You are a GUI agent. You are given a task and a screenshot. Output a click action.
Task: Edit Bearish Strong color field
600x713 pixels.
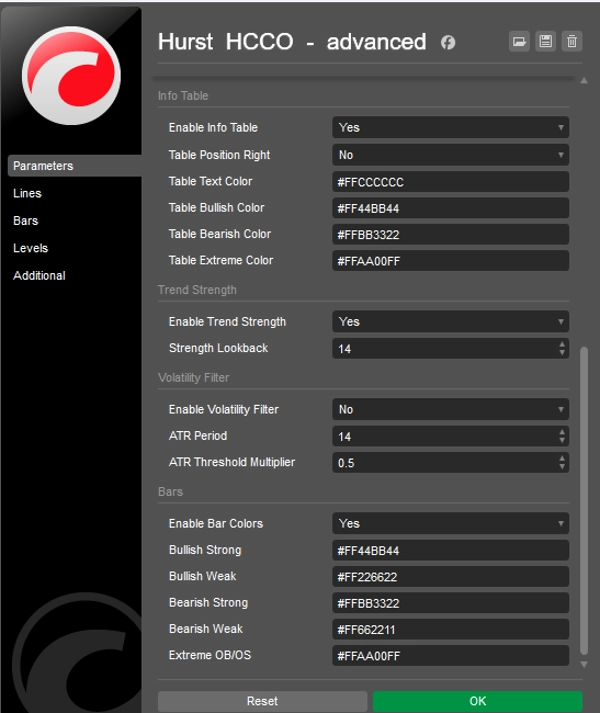pyautogui.click(x=450, y=603)
